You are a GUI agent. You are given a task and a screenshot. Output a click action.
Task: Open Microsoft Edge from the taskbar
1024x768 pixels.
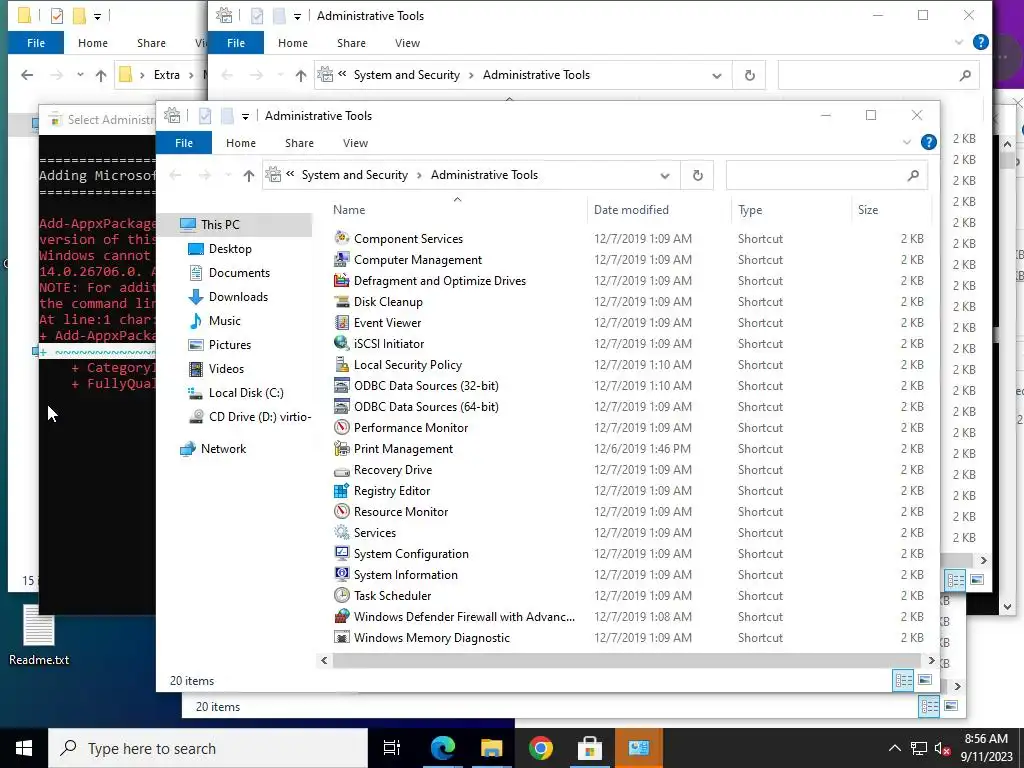pos(442,748)
